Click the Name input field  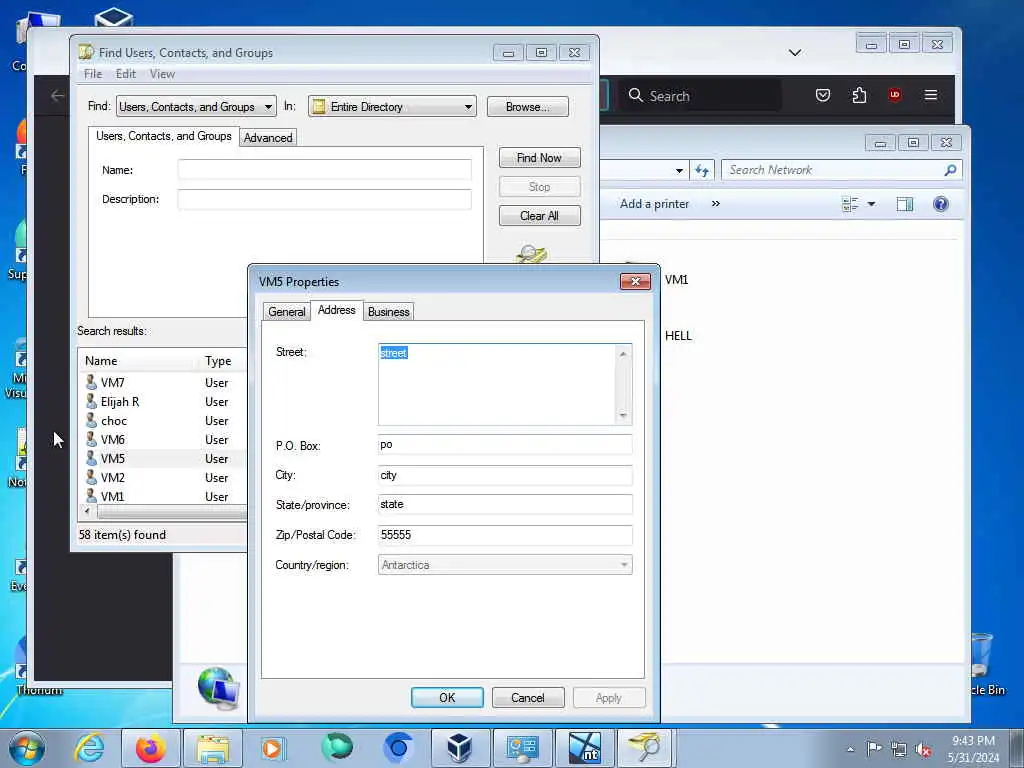[x=325, y=170]
